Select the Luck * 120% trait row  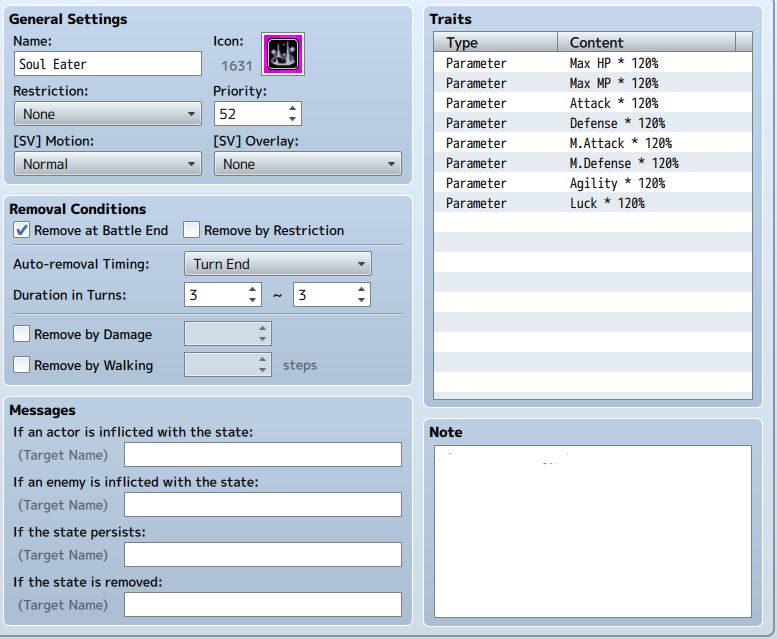click(593, 203)
